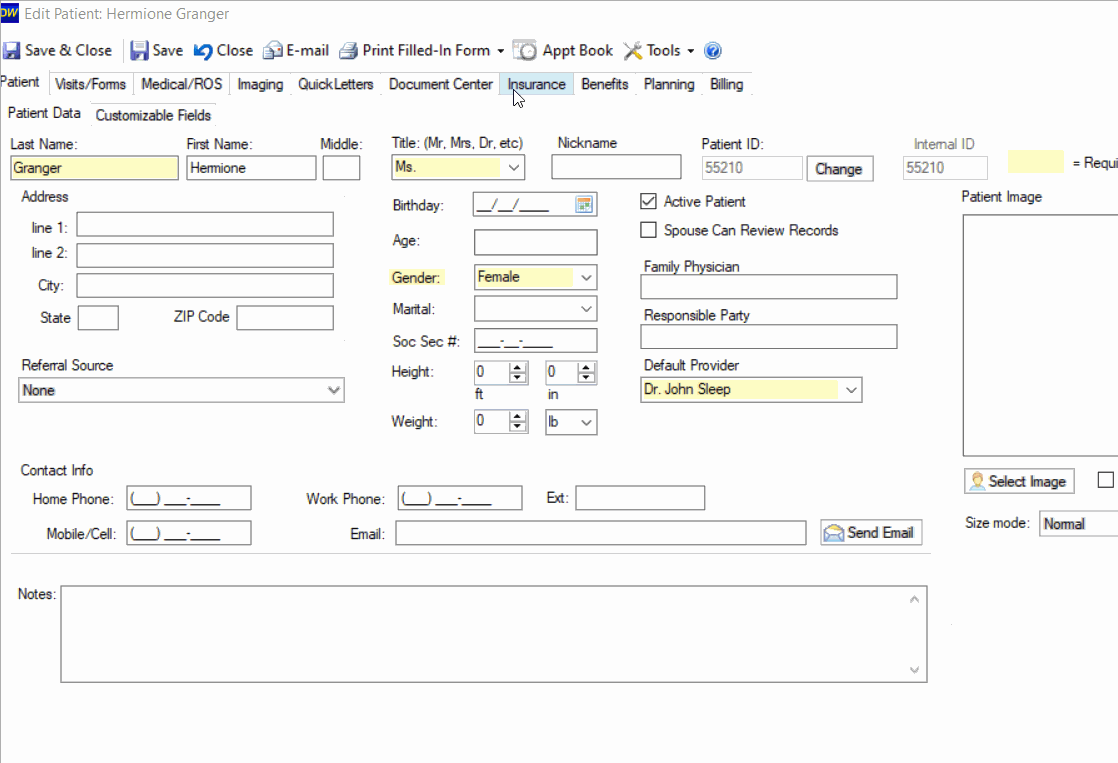Select the Customizable Fields sub-tab

tap(153, 115)
